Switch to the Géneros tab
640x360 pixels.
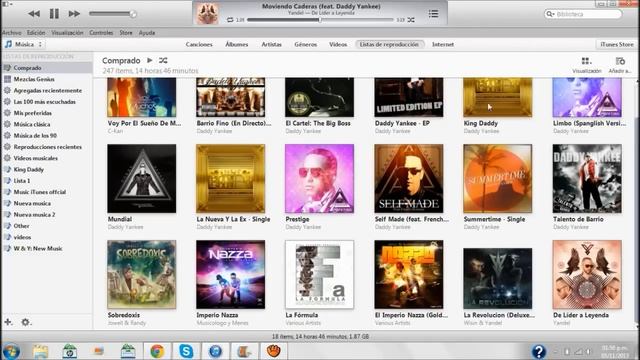(x=306, y=44)
